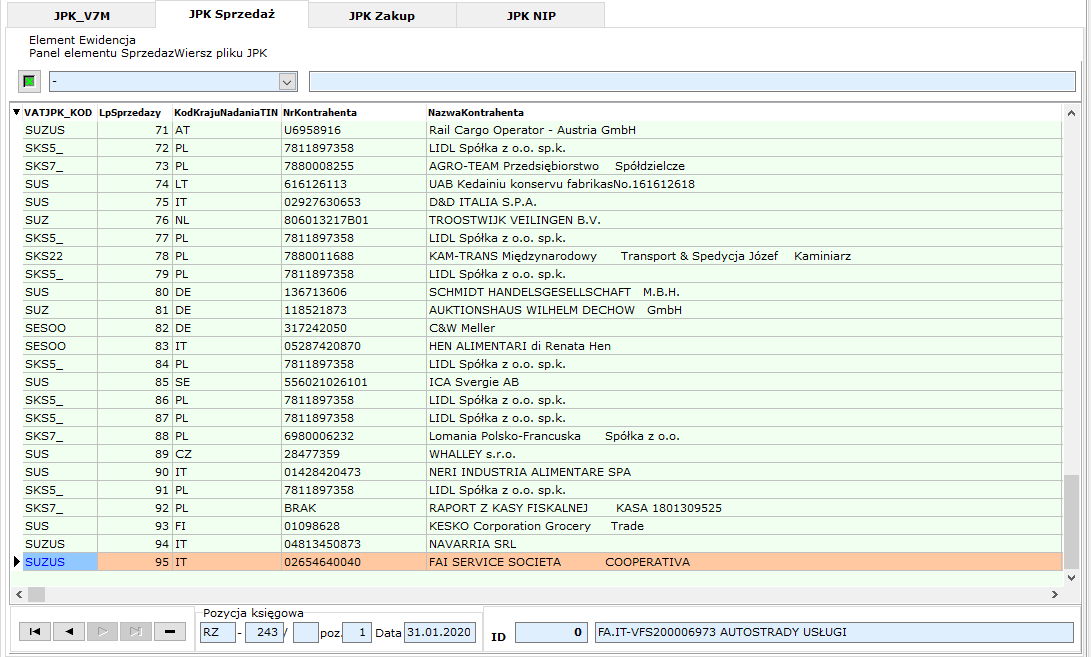Image resolution: width=1091 pixels, height=657 pixels.
Task: Select the WHALLEY s.r.o. row
Action: (543, 454)
